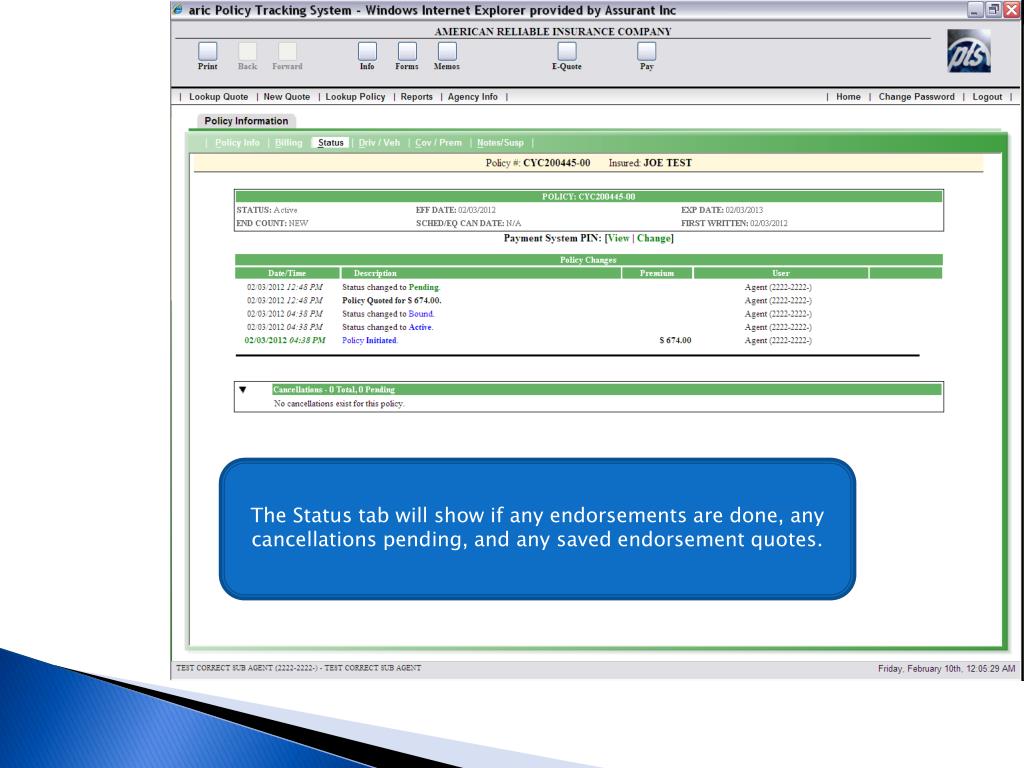Restore the Internet Explorer window
The height and width of the screenshot is (768, 1024).
tap(993, 10)
